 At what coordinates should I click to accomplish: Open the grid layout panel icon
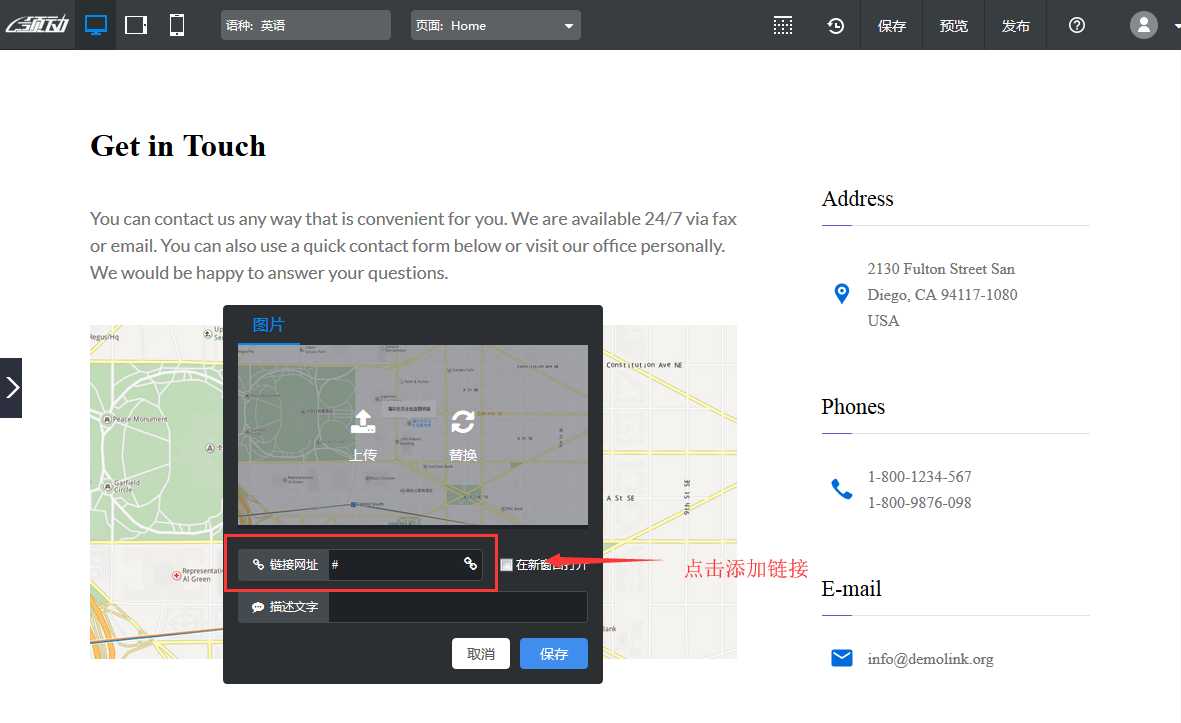pyautogui.click(x=783, y=24)
